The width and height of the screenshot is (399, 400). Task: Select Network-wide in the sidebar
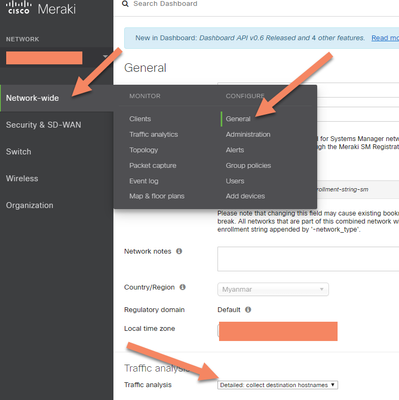32,98
